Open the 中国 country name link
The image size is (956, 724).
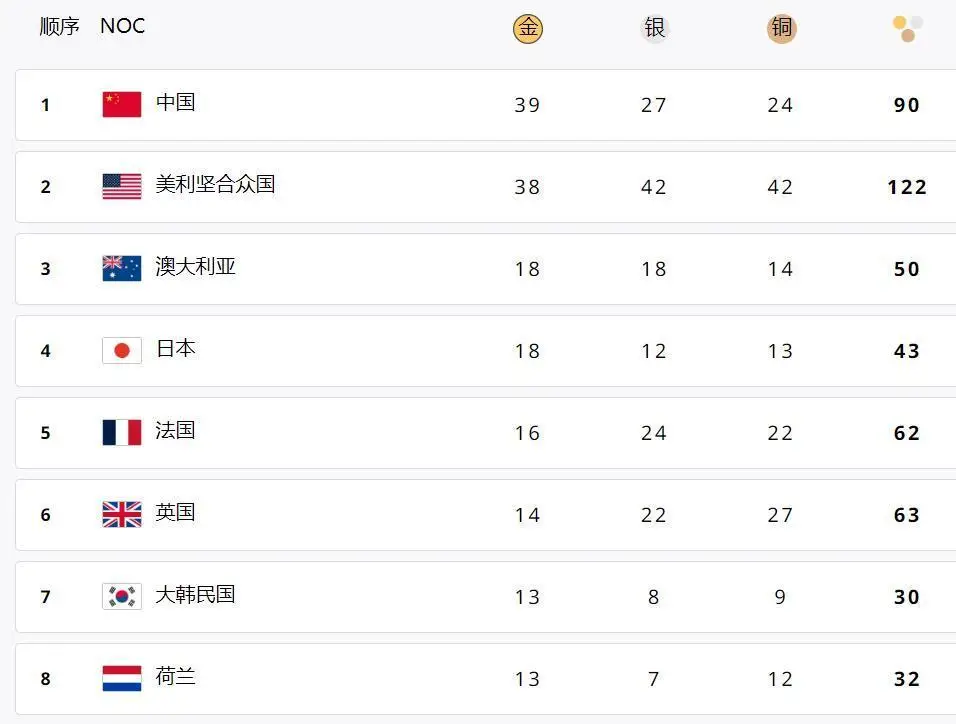tap(176, 102)
